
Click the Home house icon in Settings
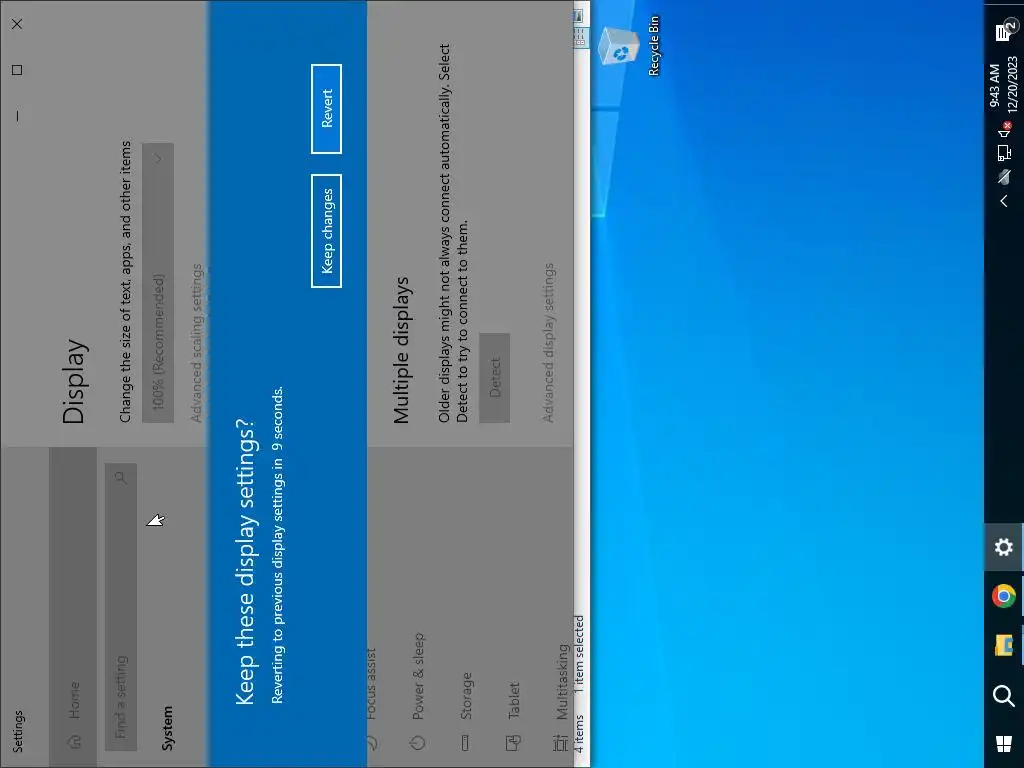coord(74,742)
